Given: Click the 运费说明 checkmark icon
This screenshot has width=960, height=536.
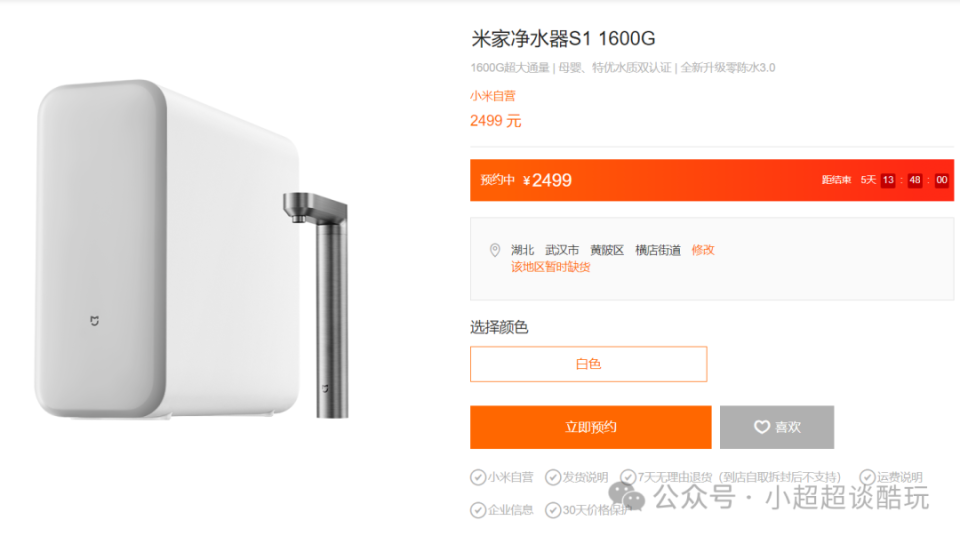Looking at the screenshot, I should point(867,477).
